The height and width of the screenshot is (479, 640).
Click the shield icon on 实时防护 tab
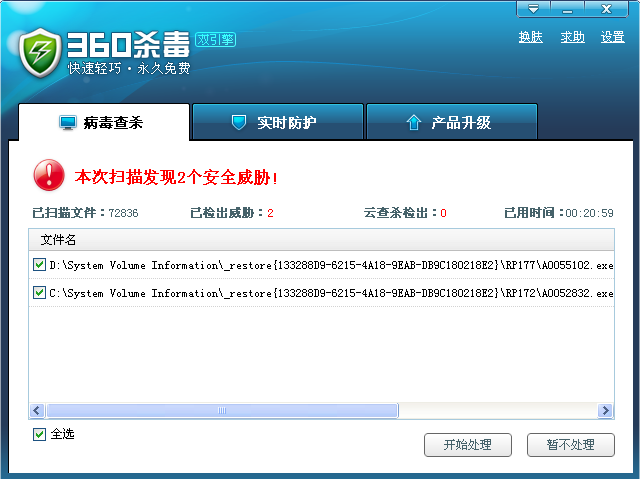[239, 122]
